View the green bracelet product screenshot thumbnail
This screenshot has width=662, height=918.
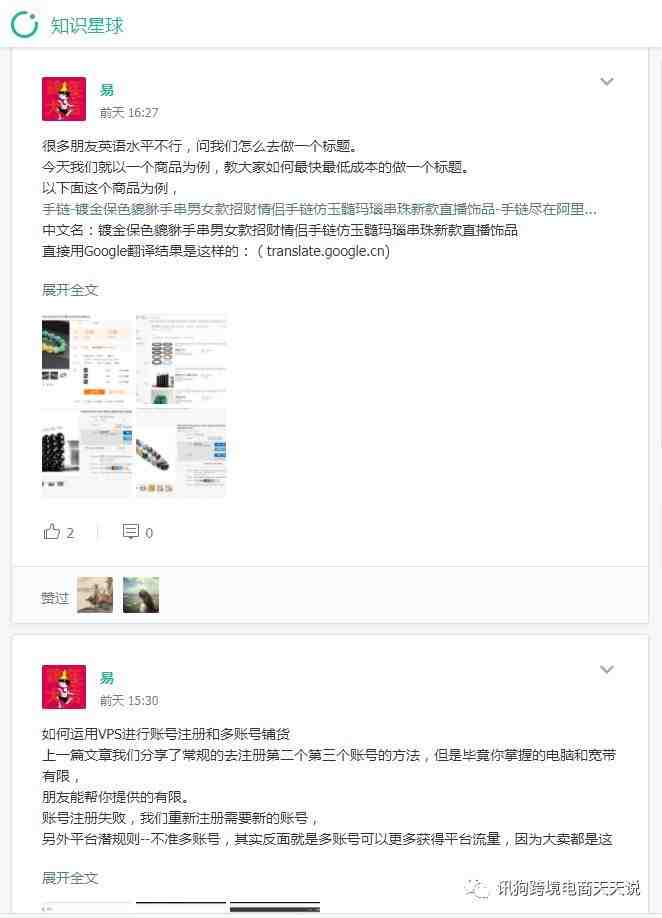87,360
